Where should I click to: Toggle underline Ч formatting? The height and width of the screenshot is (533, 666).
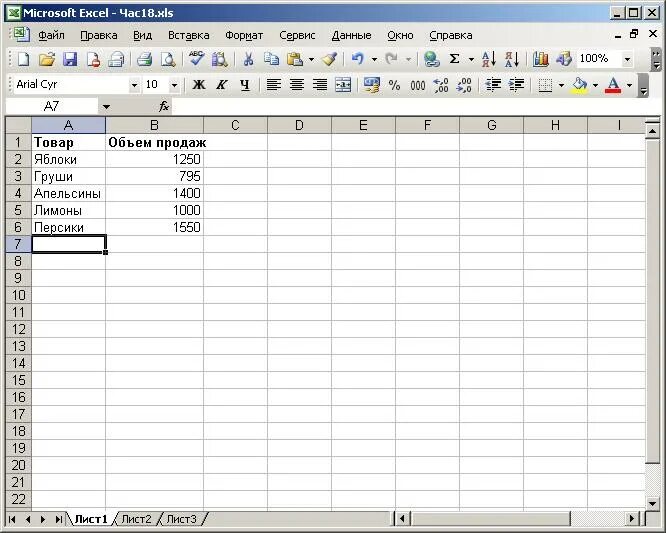245,85
